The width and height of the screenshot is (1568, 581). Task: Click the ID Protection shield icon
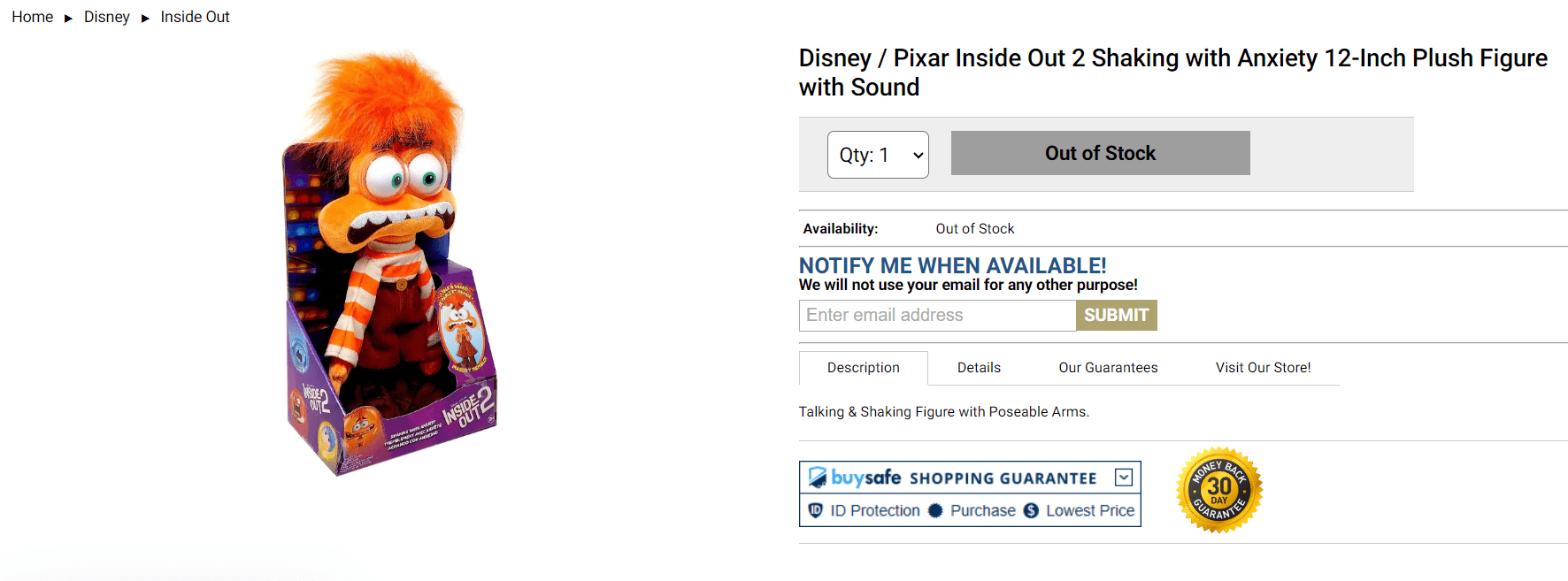816,510
